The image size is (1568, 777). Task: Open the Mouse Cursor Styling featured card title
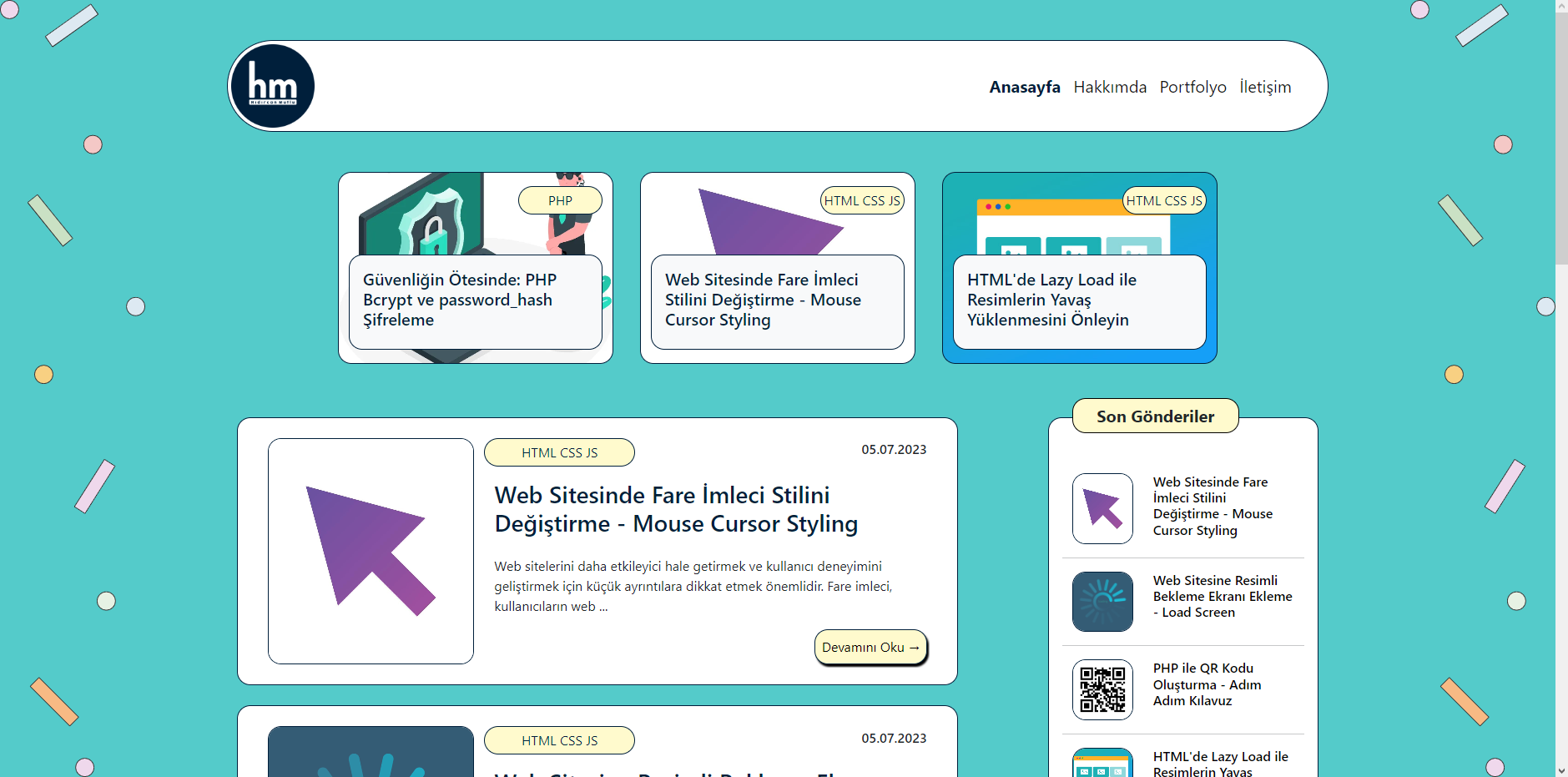pyautogui.click(x=763, y=300)
